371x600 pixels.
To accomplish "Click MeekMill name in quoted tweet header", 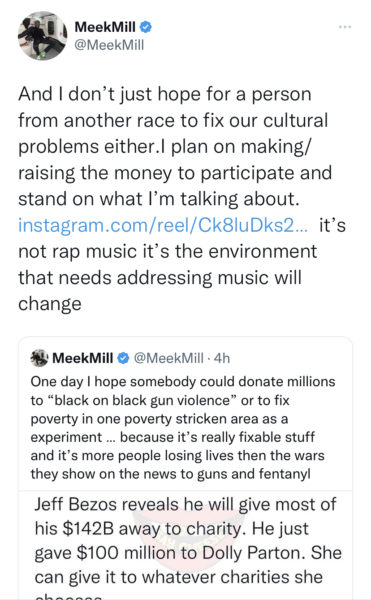I will (82, 358).
